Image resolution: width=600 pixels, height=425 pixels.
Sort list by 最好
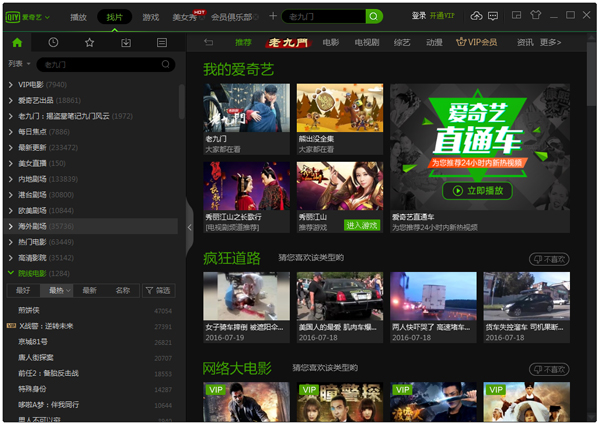[23, 291]
